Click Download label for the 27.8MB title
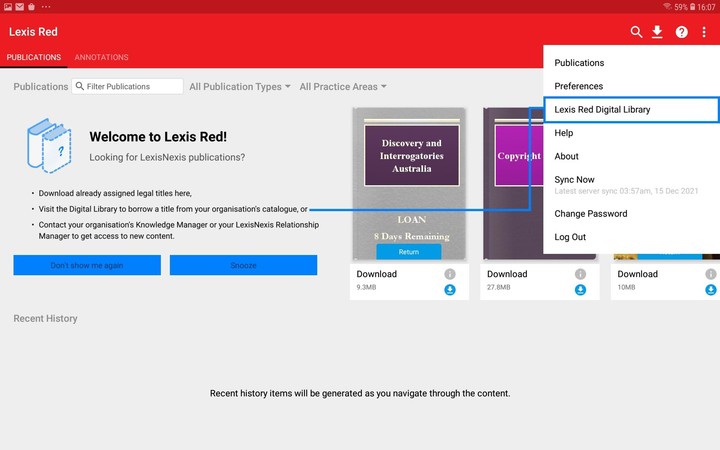This screenshot has height=450, width=720. point(507,274)
